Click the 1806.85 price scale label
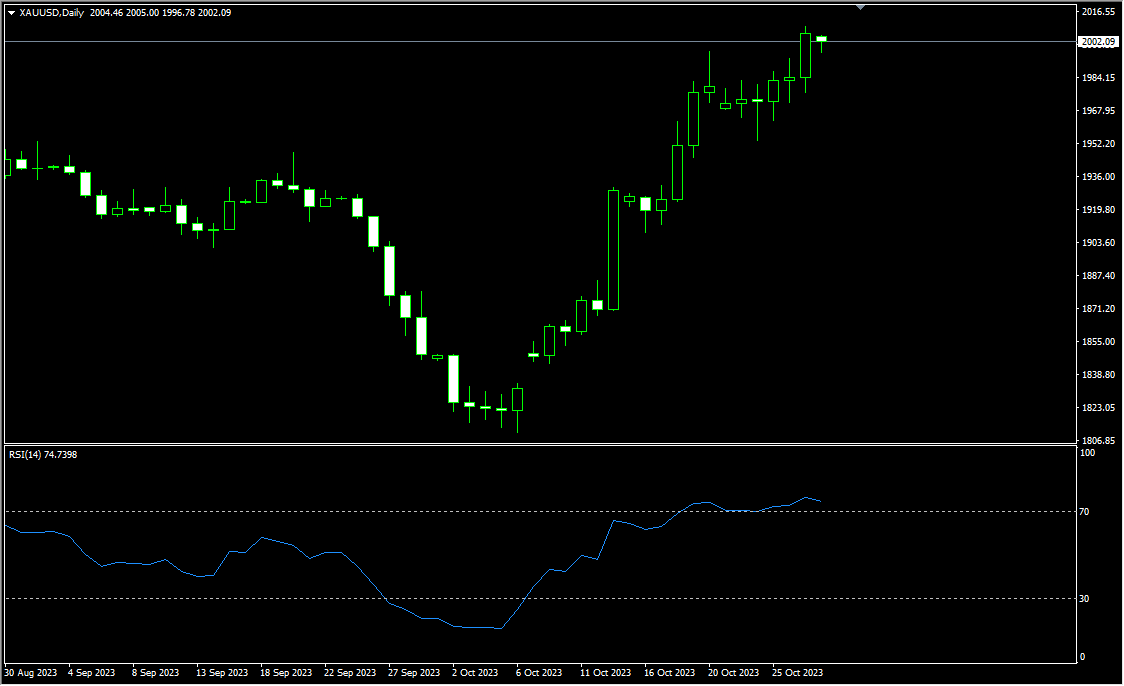The width and height of the screenshot is (1124, 686). [x=1097, y=441]
